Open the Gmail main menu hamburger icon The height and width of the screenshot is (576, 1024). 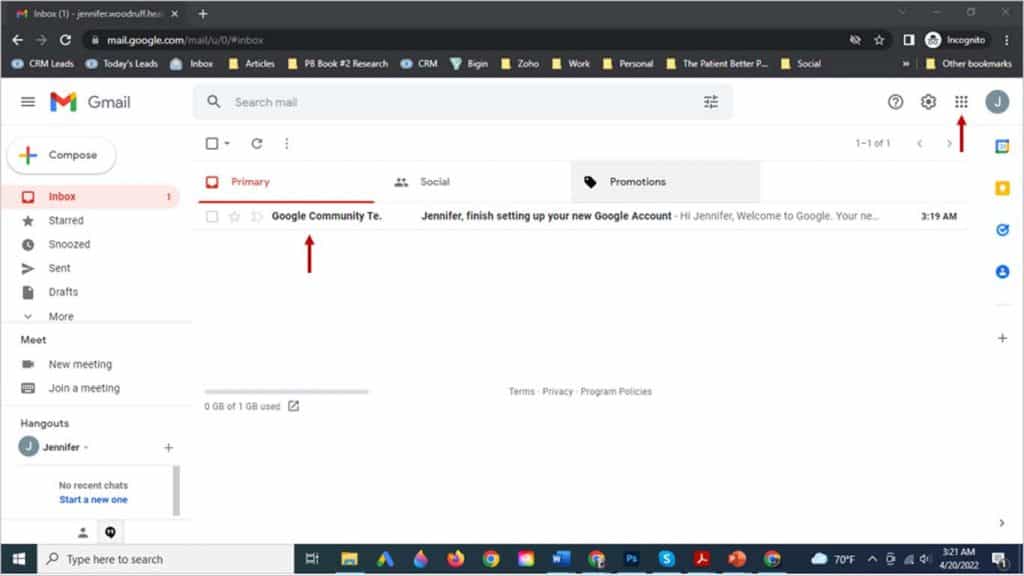pos(27,102)
